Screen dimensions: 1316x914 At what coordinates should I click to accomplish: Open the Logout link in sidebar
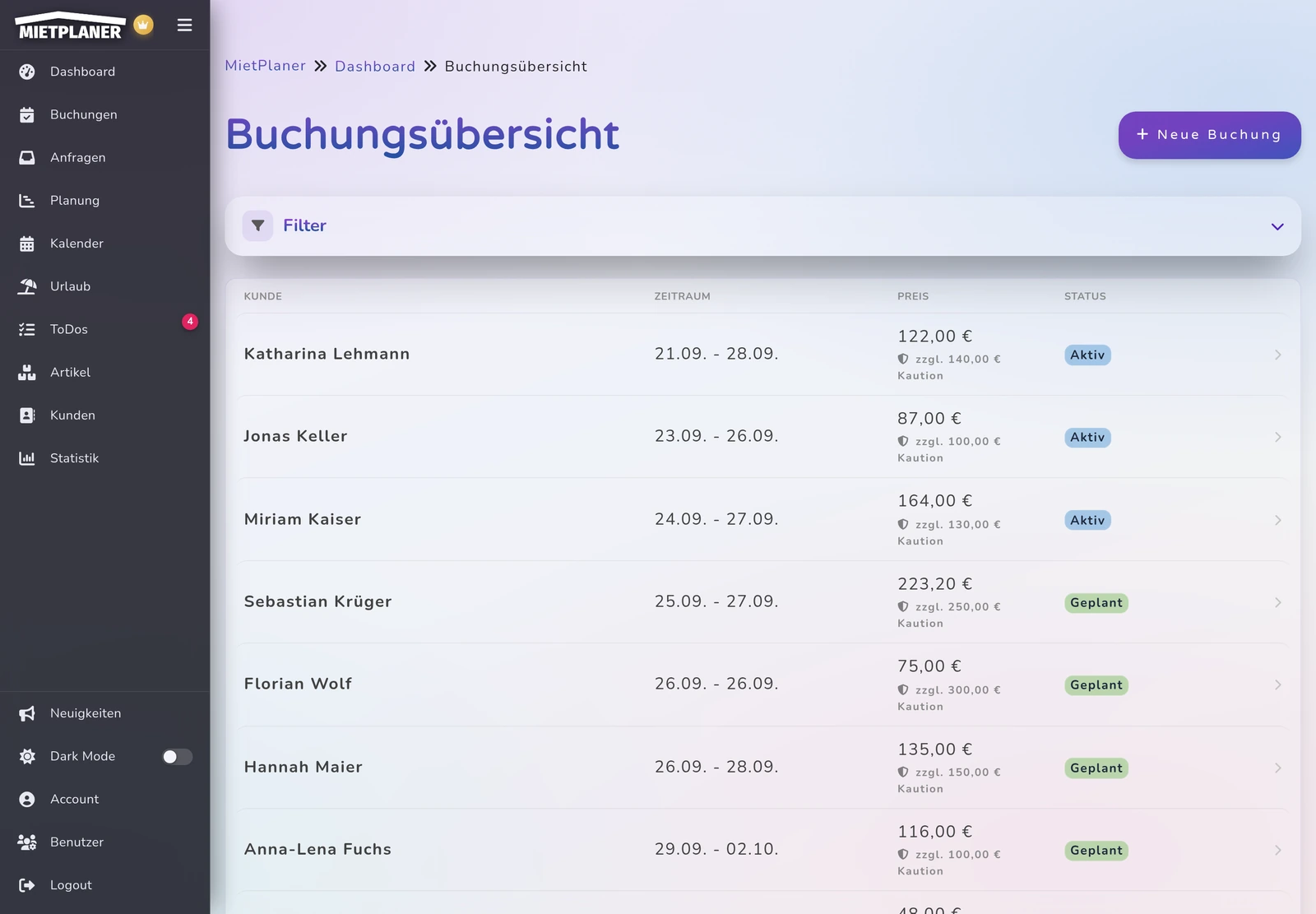pos(104,885)
